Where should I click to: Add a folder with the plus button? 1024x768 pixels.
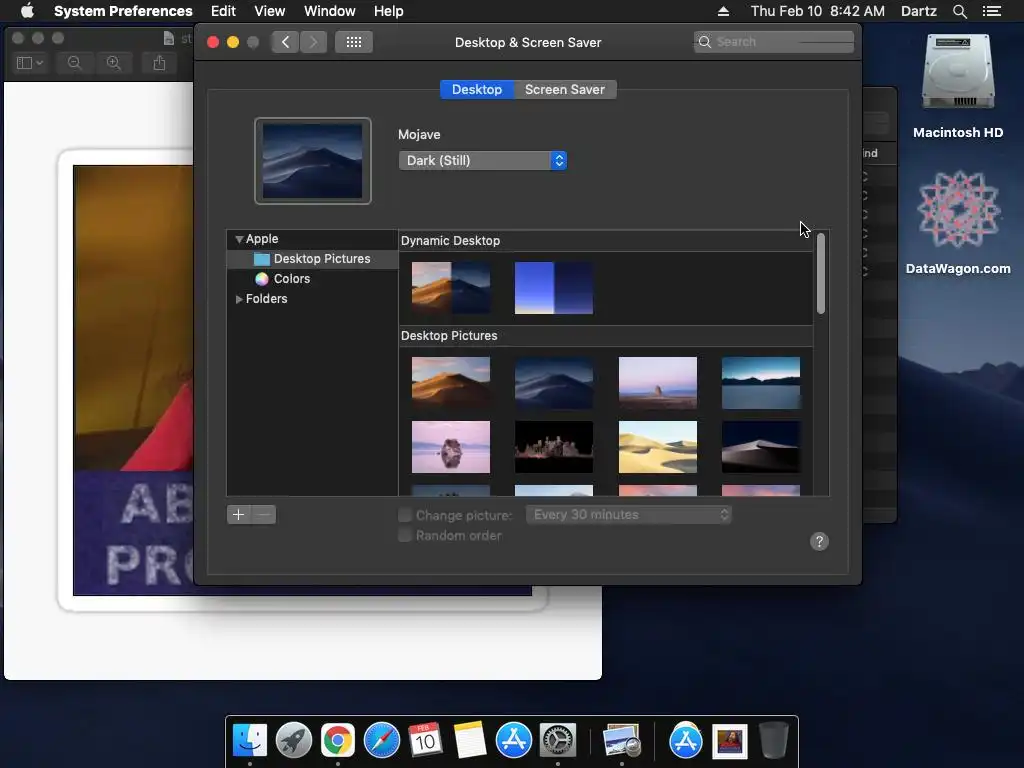238,515
